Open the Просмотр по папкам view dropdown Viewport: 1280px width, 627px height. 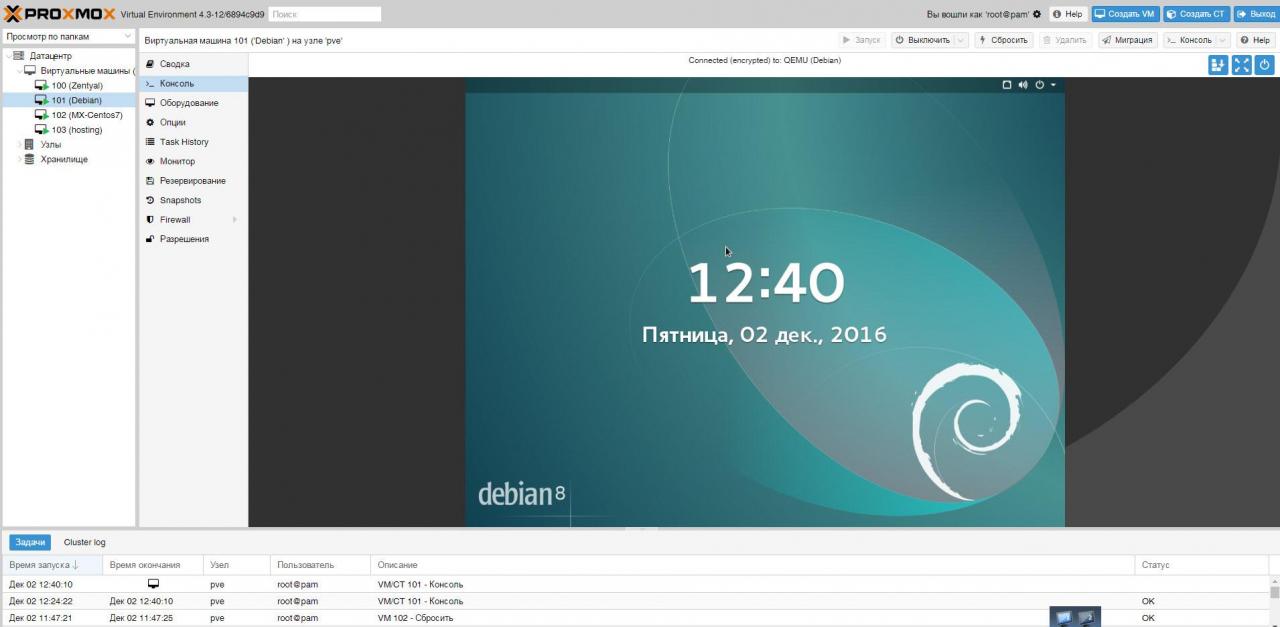pyautogui.click(x=69, y=36)
